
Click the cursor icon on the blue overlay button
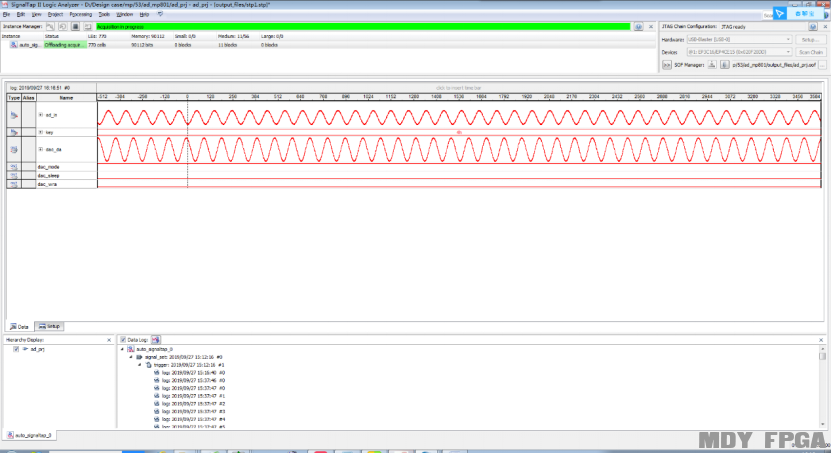pyautogui.click(x=779, y=14)
